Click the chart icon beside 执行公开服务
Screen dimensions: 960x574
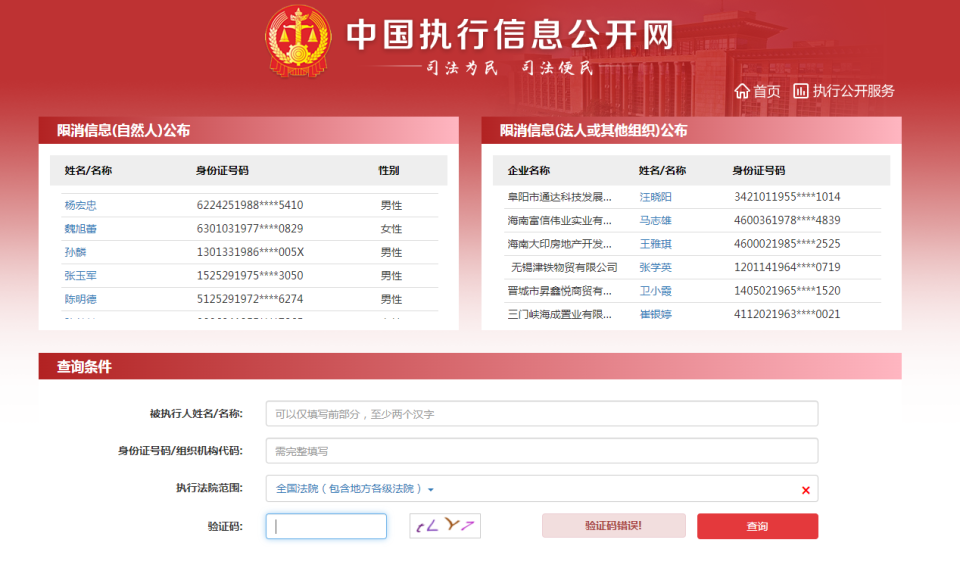(x=801, y=91)
